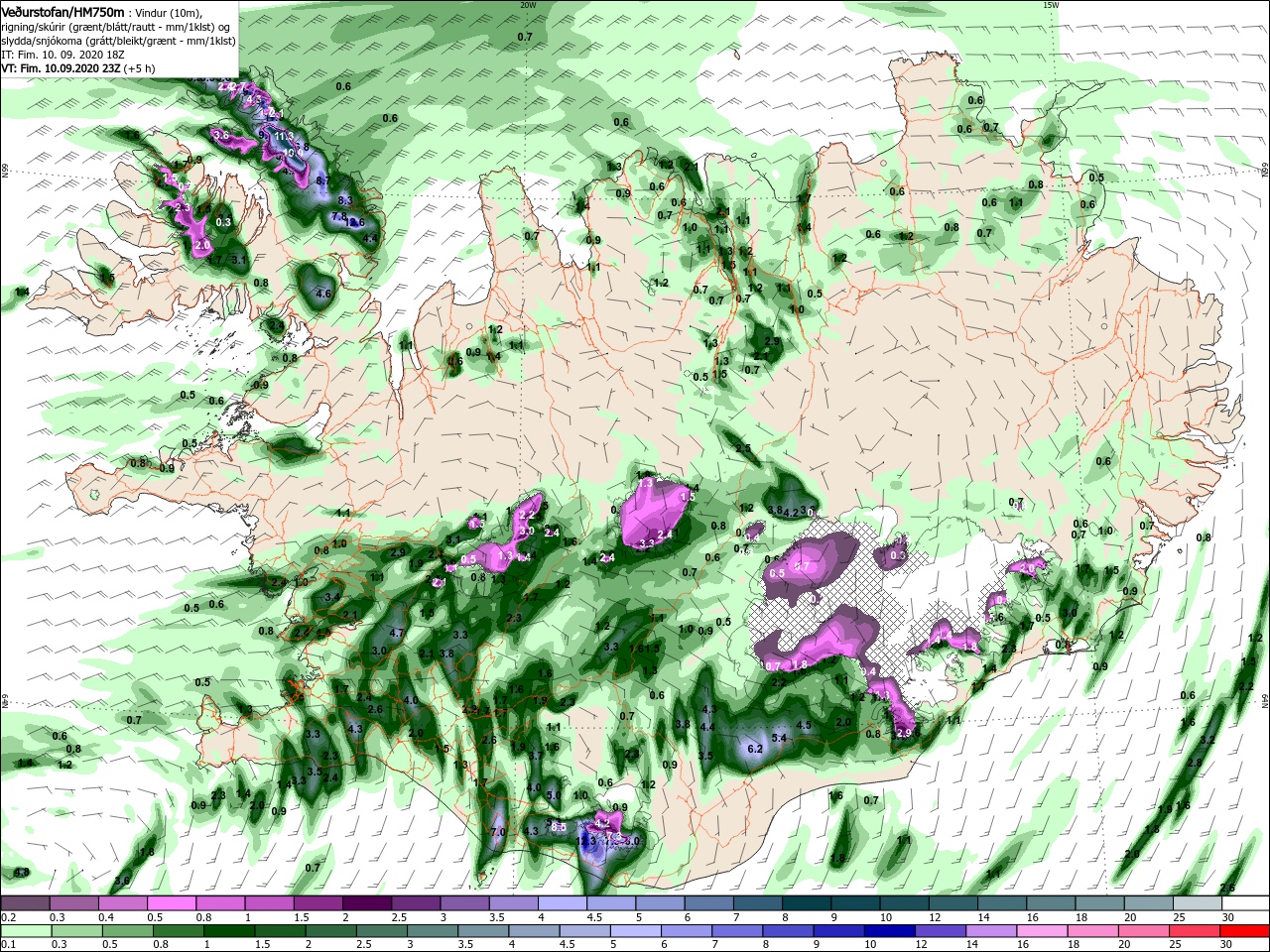Pick the light lavender 4 swatch in the top legend row
The image size is (1270, 952).
562,903
